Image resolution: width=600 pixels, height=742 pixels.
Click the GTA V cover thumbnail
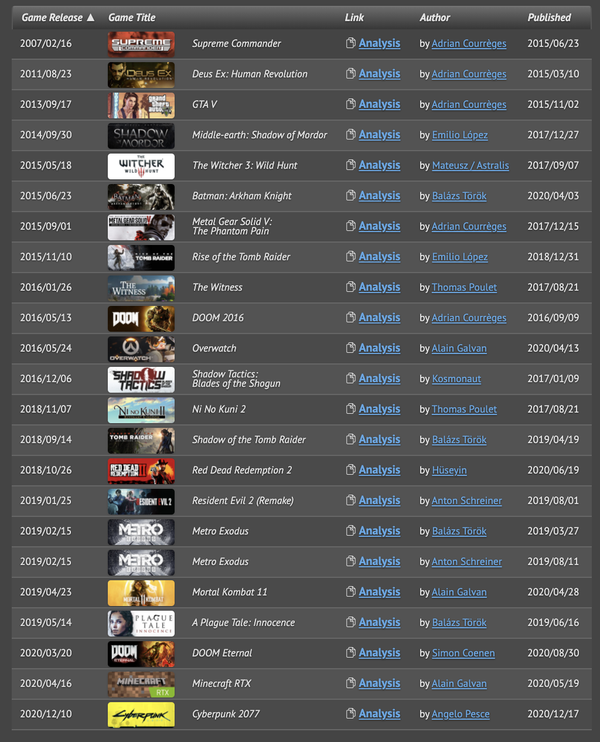pyautogui.click(x=141, y=105)
